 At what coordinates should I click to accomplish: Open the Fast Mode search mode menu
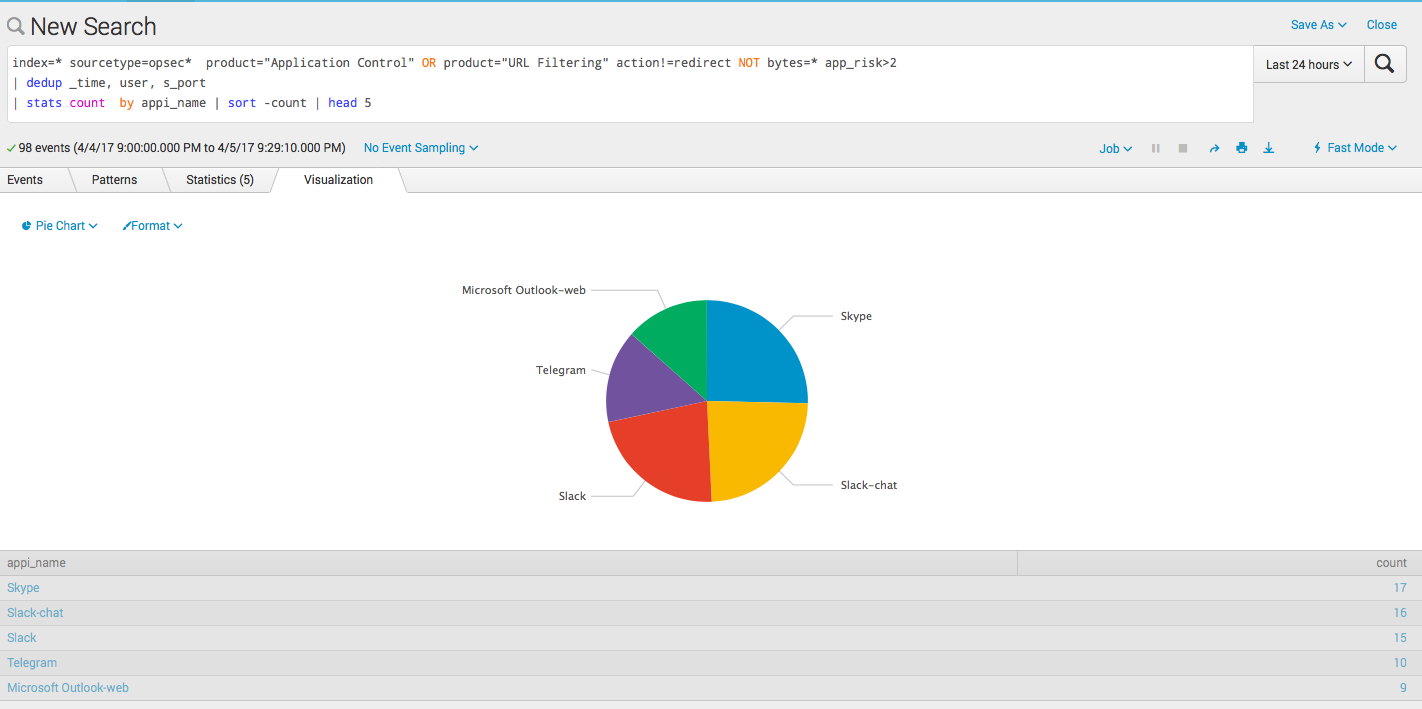tap(1354, 148)
